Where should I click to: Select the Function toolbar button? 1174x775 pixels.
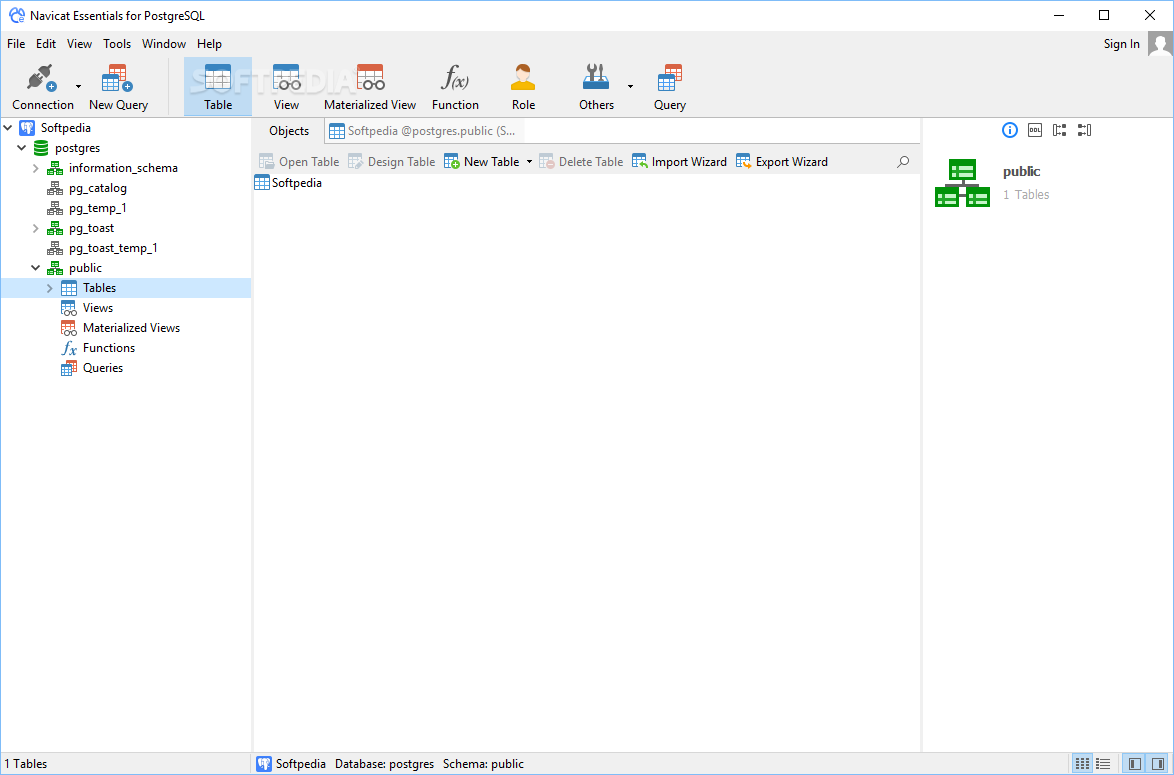(x=455, y=88)
